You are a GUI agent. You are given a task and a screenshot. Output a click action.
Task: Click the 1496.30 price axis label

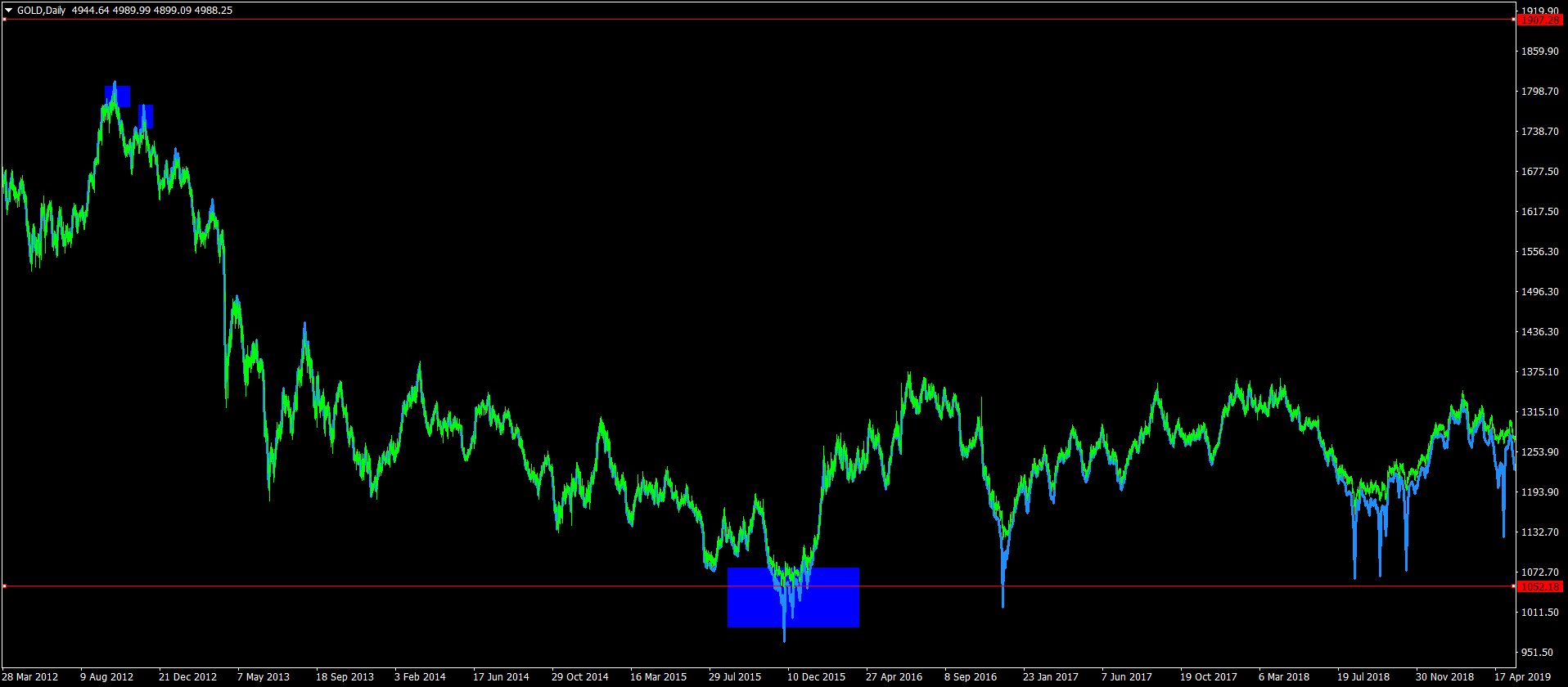point(1539,291)
